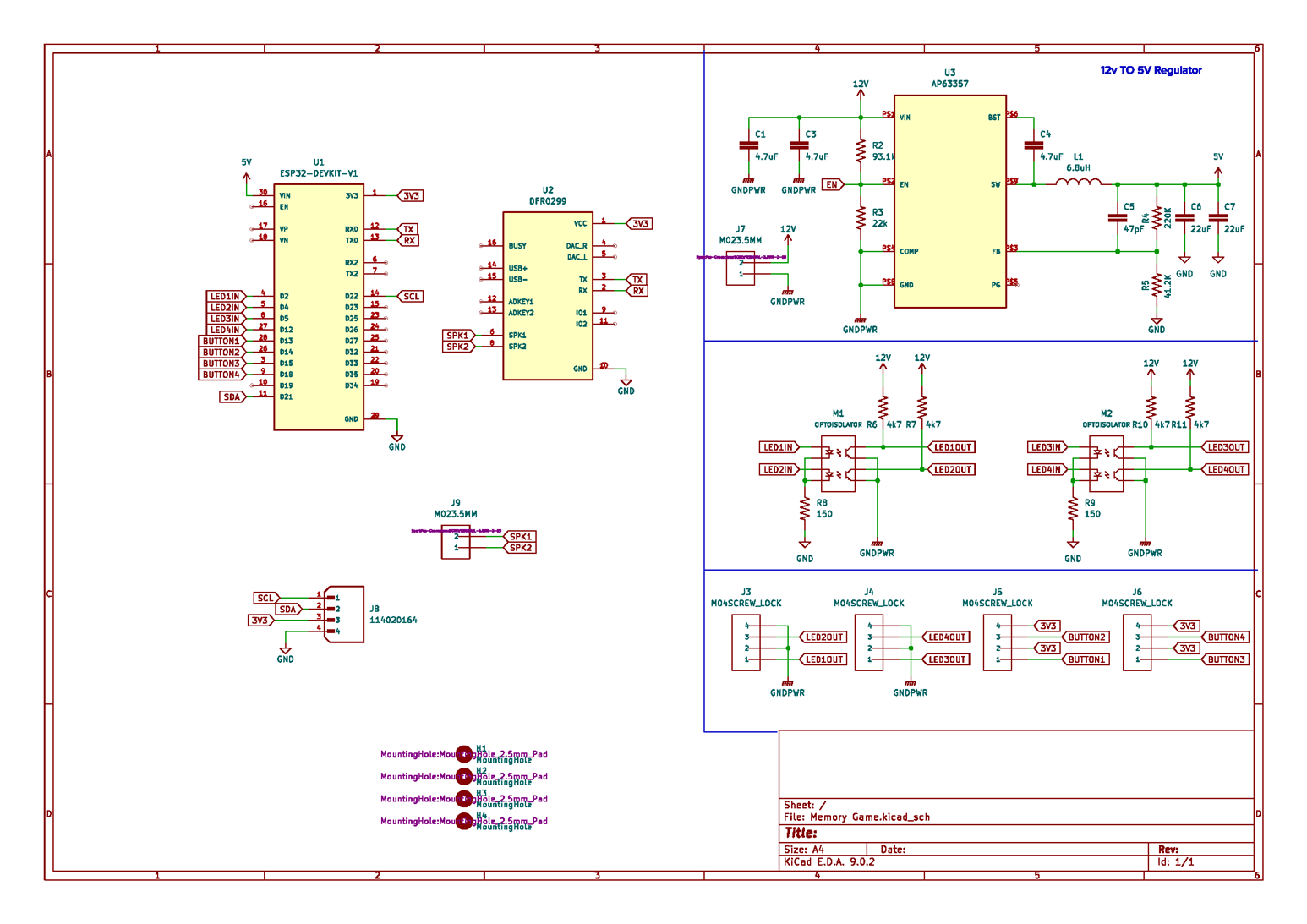
Task: Click the M2 optoisolator symbol
Action: tap(1106, 464)
